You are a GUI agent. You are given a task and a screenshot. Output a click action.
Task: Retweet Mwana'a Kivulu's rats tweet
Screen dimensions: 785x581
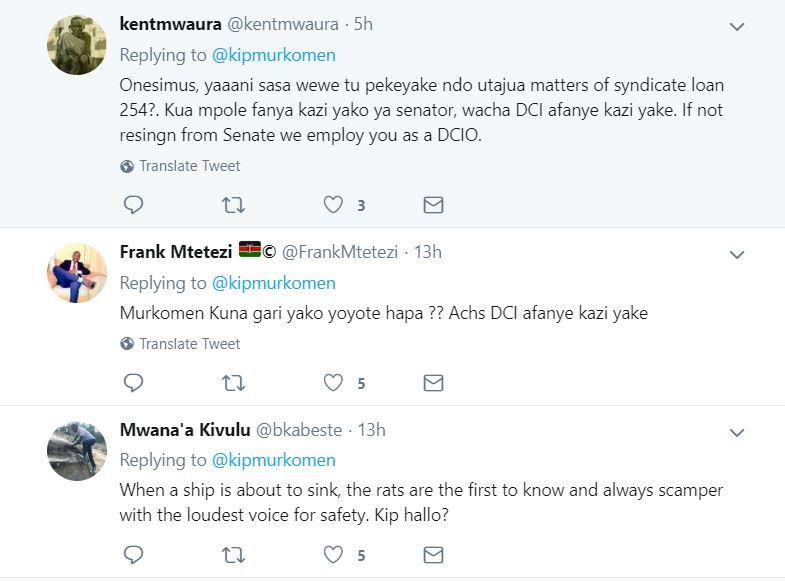(233, 554)
